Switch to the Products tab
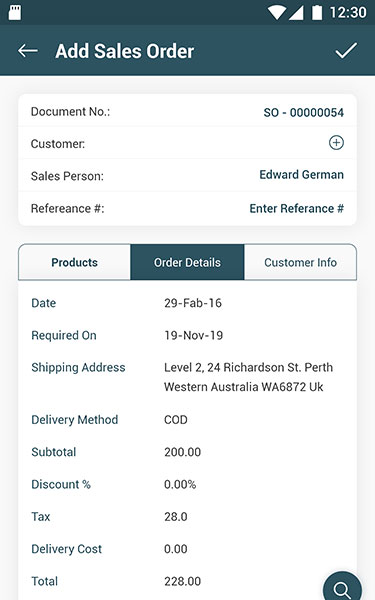This screenshot has height=600, width=375. pos(75,262)
